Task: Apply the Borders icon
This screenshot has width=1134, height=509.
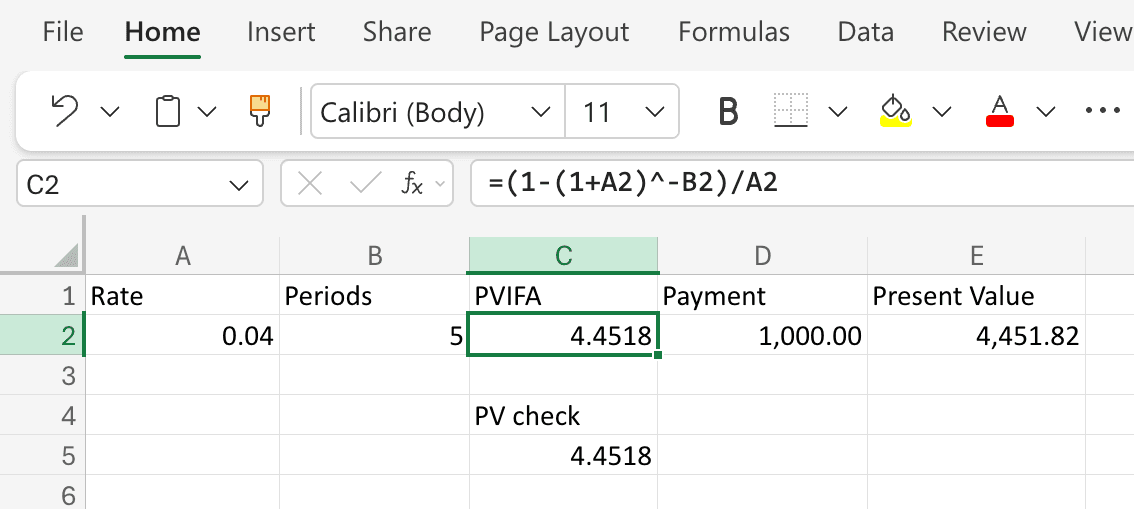Action: click(790, 111)
